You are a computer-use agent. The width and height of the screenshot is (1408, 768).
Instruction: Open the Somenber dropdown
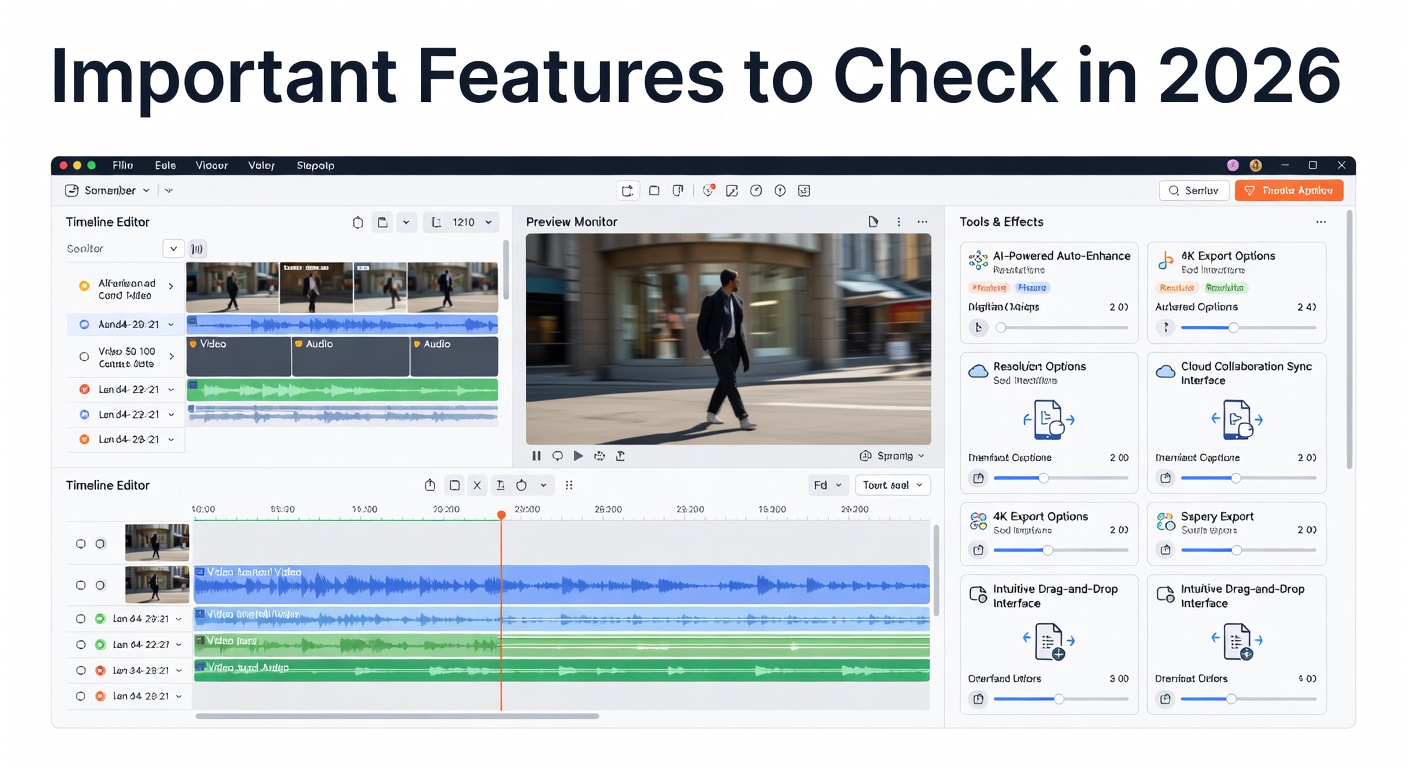click(108, 190)
